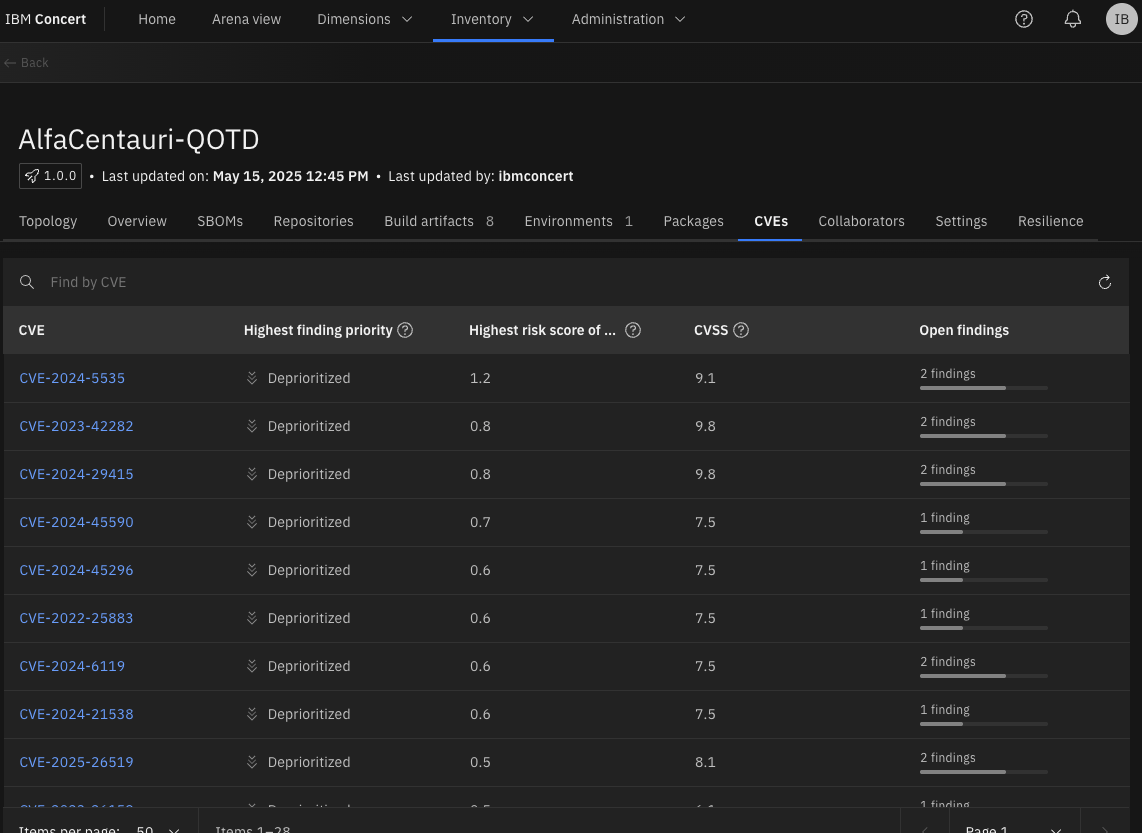
Task: Click Deprioritized icon for CVE-2023-42282
Action: click(x=252, y=426)
